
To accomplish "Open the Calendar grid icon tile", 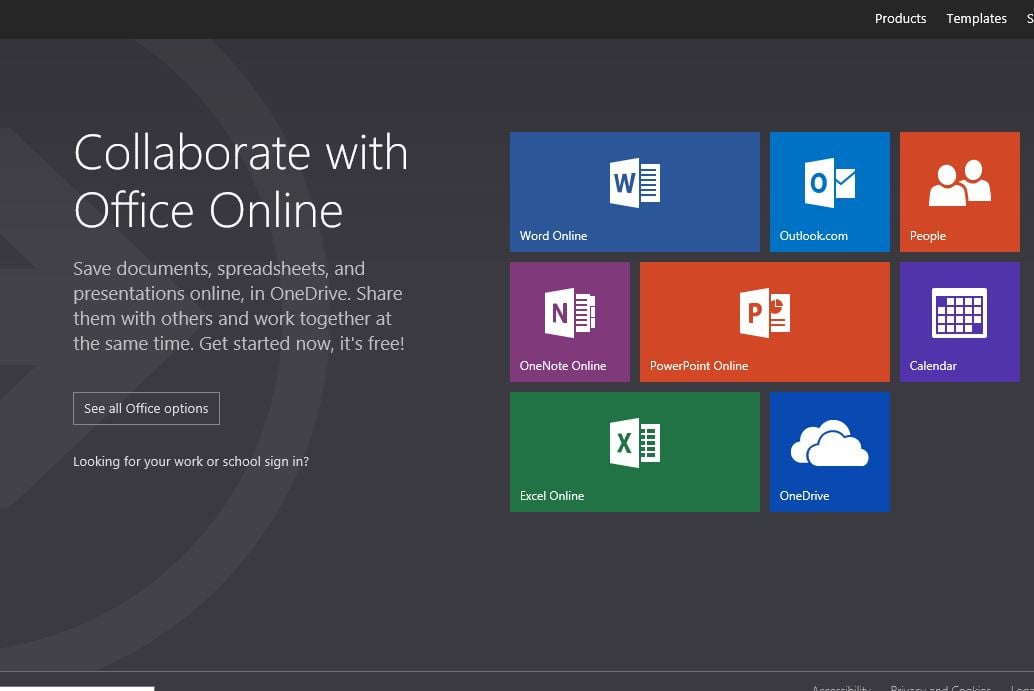I will [x=959, y=313].
